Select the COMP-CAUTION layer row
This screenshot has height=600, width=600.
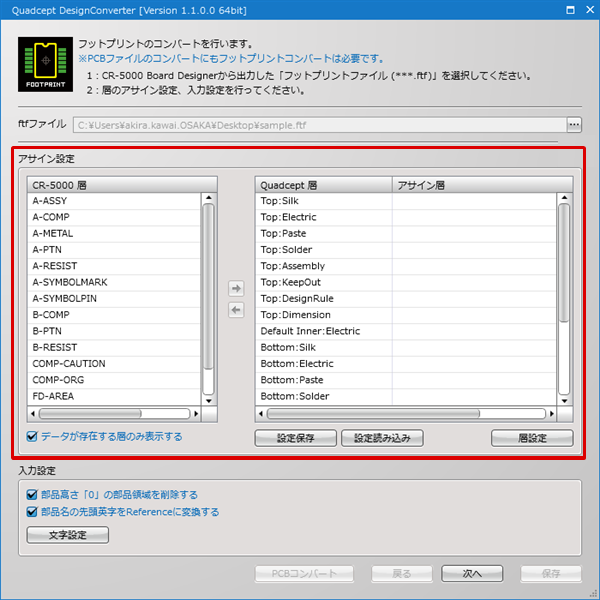114,364
